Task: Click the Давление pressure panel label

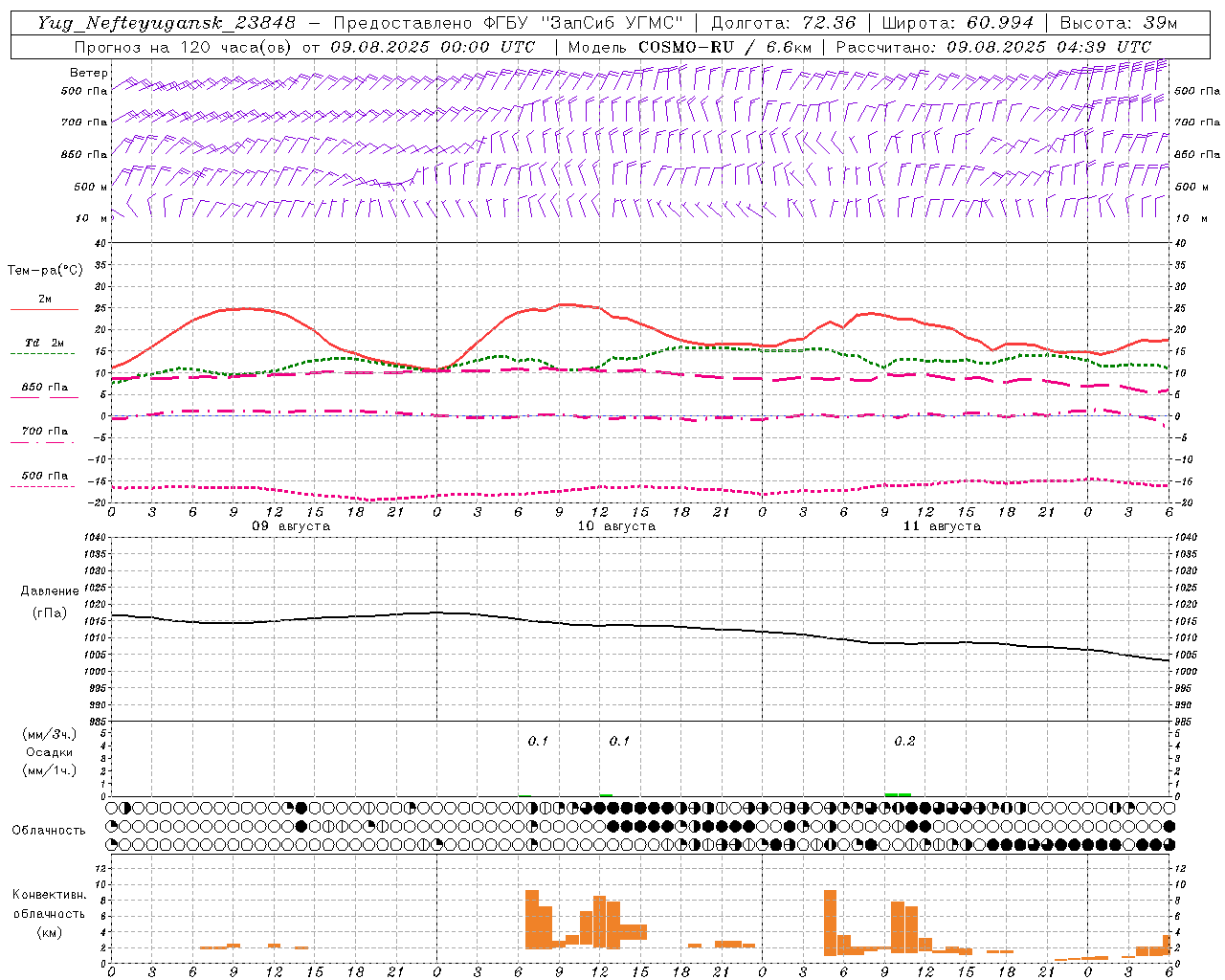Action: (50, 591)
